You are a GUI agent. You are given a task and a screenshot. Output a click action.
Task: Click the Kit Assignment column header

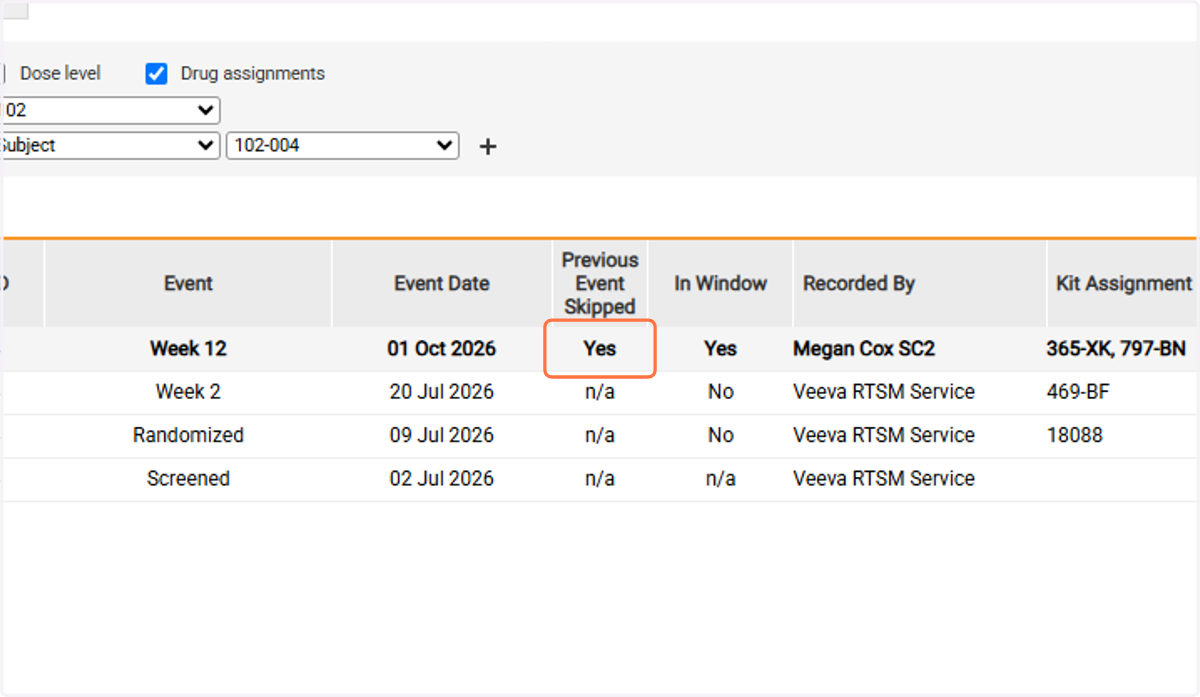coord(1124,284)
